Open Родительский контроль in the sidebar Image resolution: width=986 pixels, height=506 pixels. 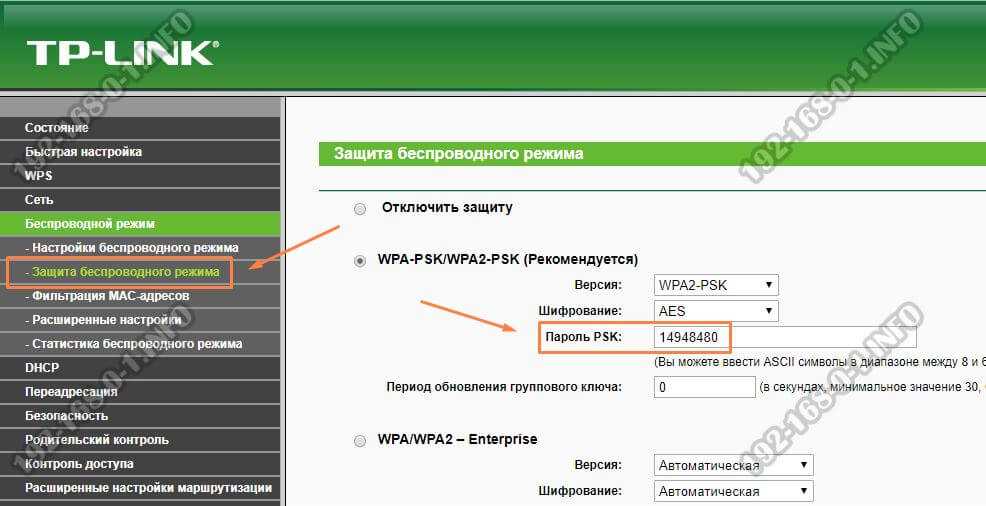pyautogui.click(x=140, y=440)
